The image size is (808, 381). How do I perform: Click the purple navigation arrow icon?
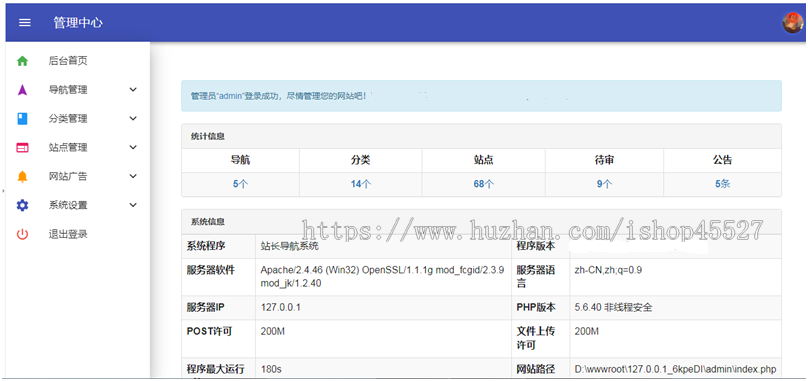click(x=22, y=90)
